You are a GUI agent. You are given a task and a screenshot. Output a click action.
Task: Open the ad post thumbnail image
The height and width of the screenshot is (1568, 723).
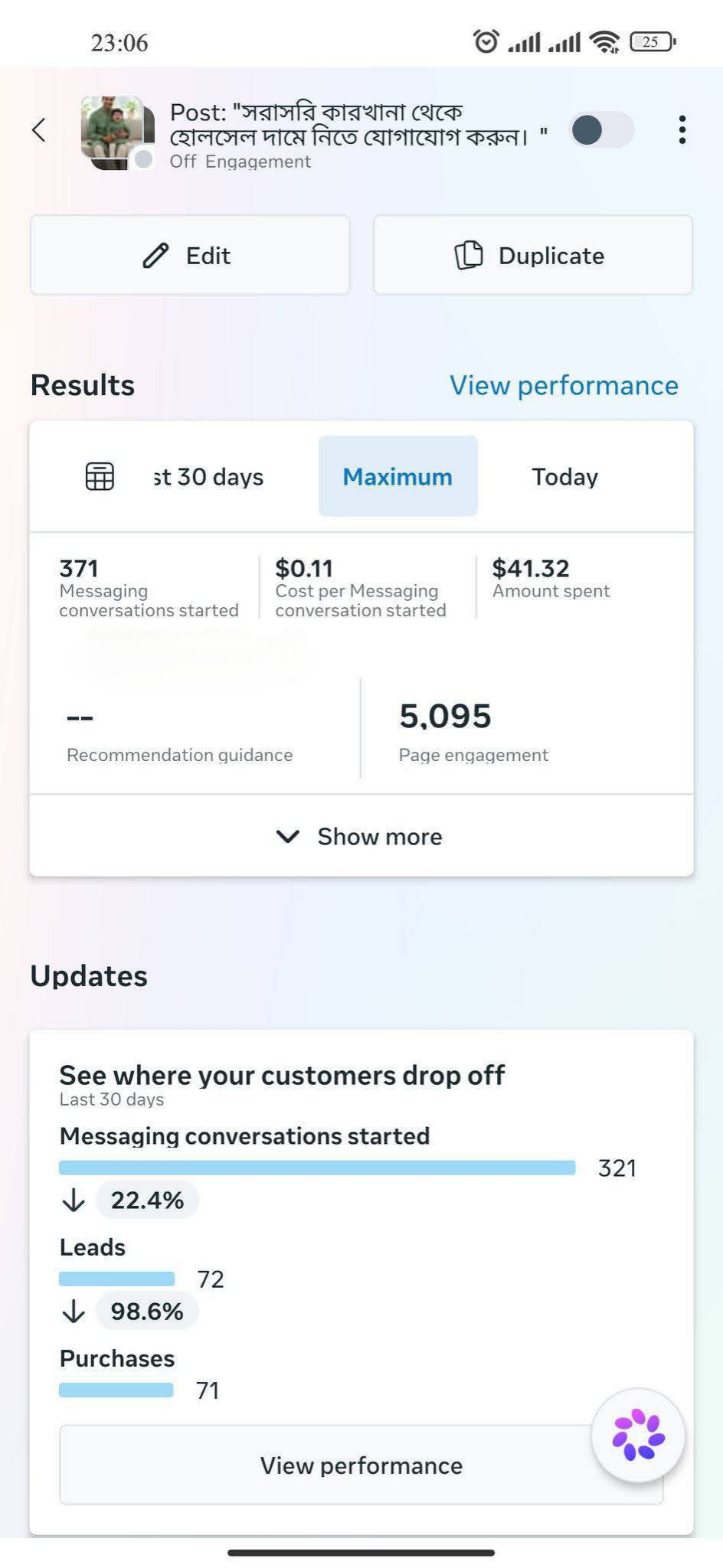coord(113,132)
